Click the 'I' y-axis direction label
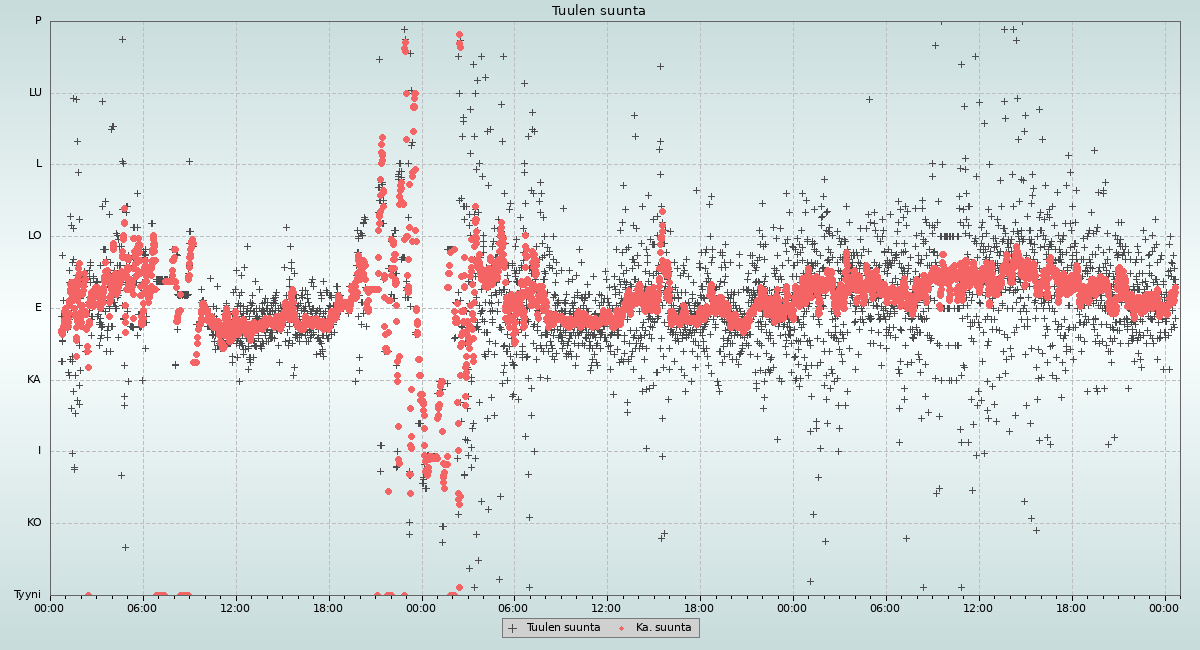This screenshot has width=1200, height=650. tap(40, 451)
